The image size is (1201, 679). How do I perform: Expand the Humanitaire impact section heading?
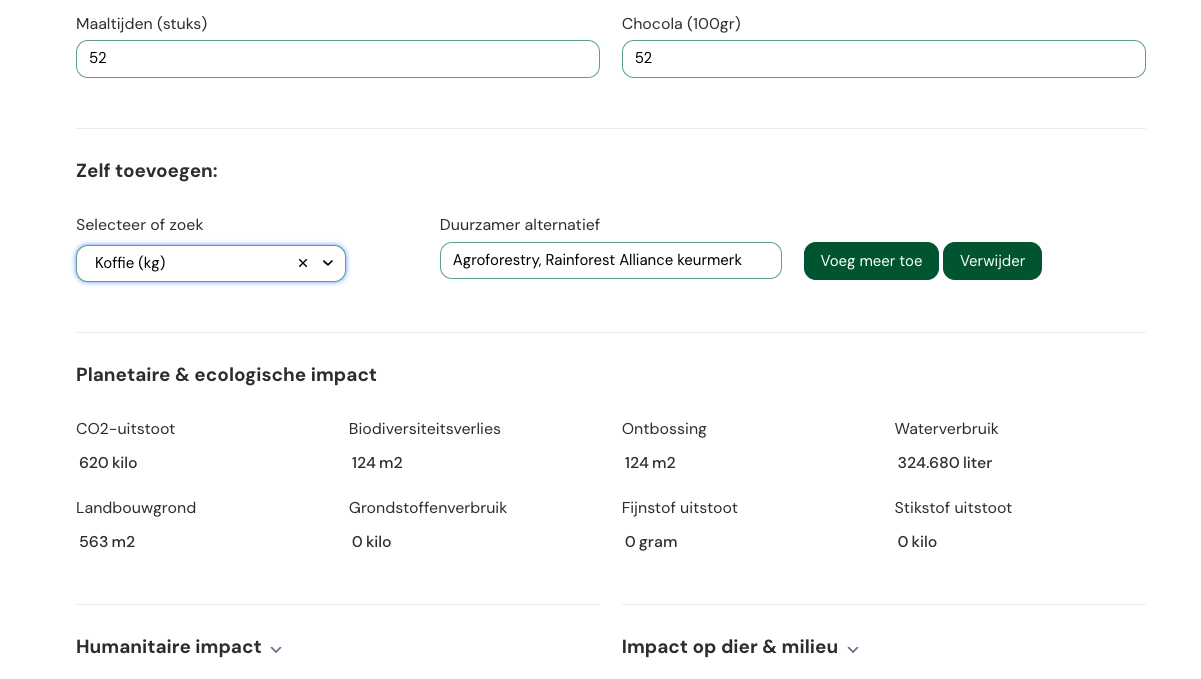[x=169, y=647]
